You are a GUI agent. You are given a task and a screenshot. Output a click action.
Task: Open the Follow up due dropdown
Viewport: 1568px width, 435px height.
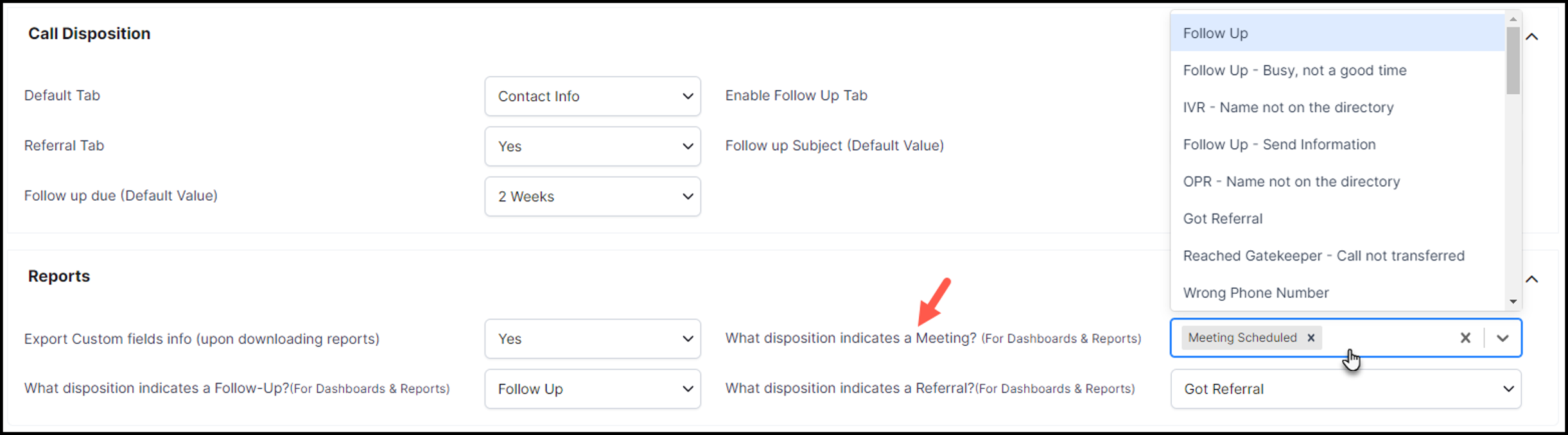593,196
